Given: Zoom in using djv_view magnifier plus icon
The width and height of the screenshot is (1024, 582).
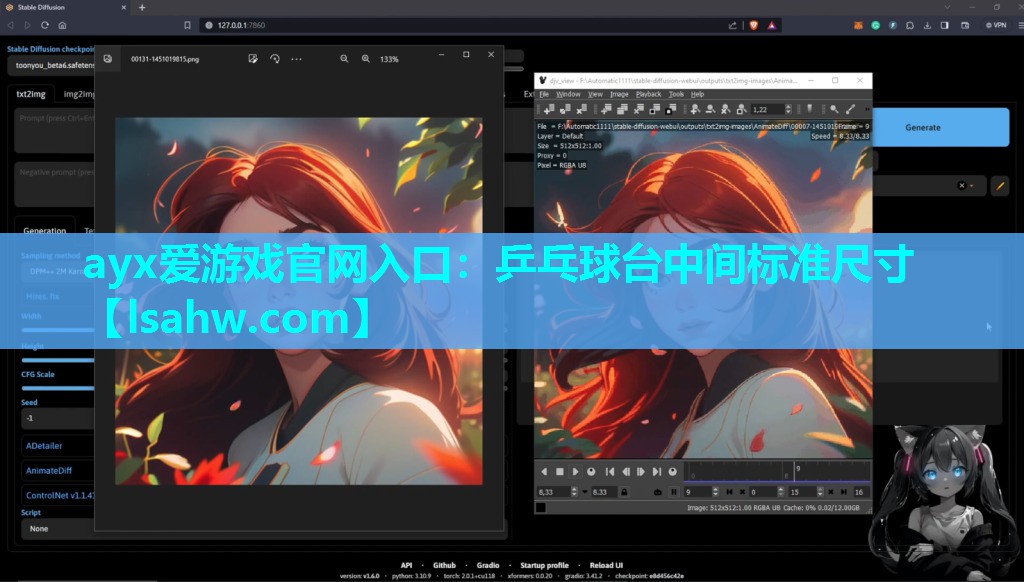Looking at the screenshot, I should point(696,109).
